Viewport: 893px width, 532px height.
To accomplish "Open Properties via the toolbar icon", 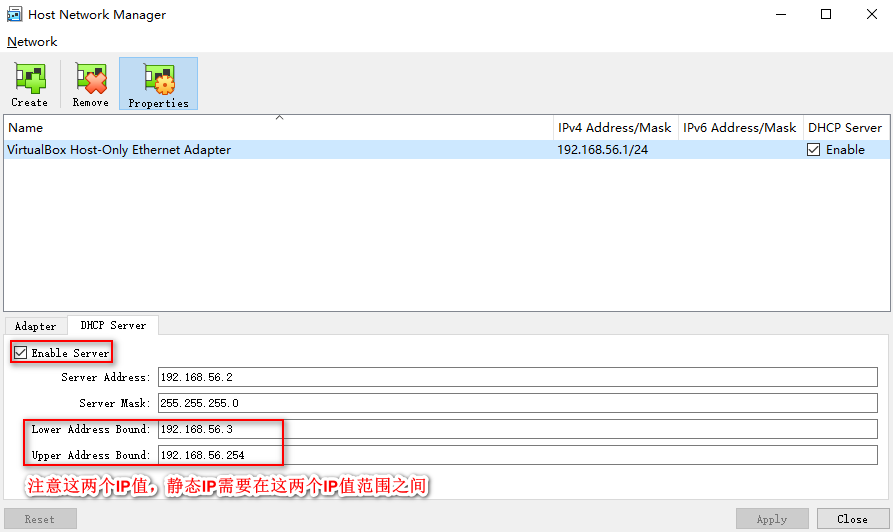I will pyautogui.click(x=158, y=84).
